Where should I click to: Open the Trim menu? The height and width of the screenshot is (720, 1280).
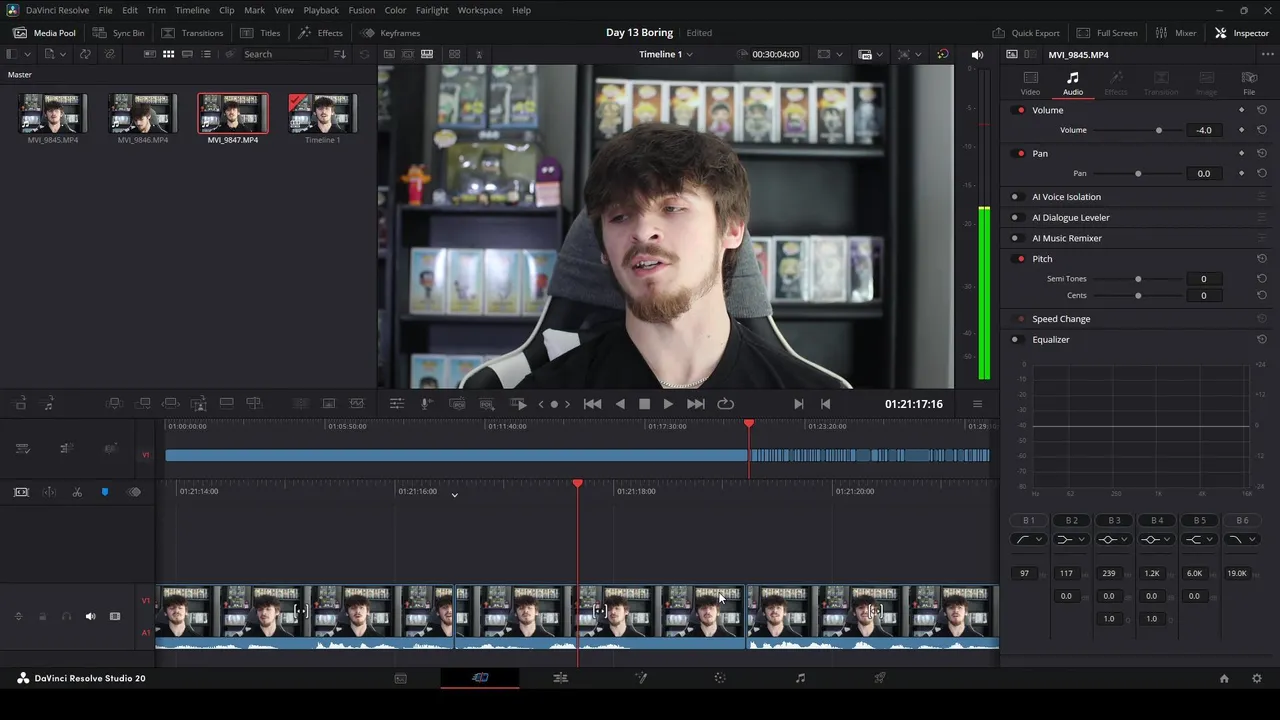click(156, 10)
